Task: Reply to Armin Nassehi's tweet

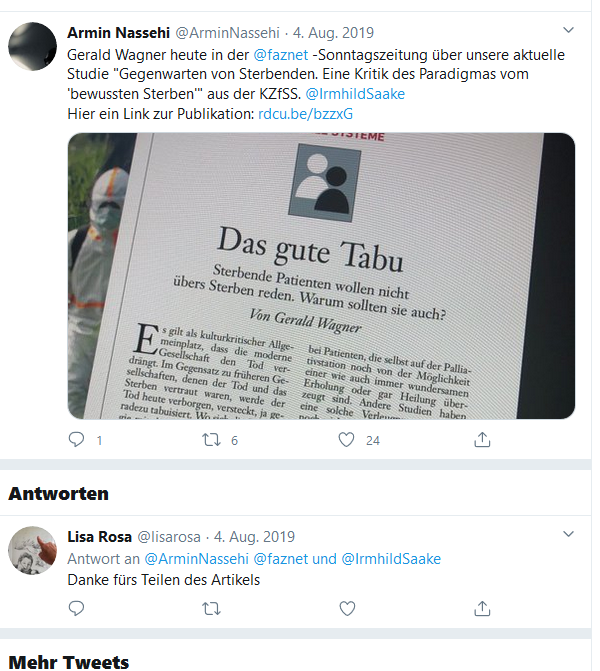Action: 77,439
